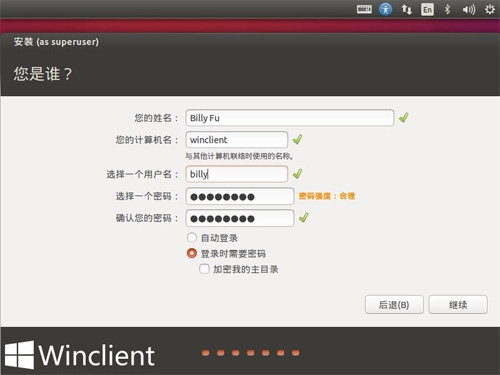Image resolution: width=500 pixels, height=375 pixels.
Task: Click the green checkmark beside Billy Fu field
Action: (x=404, y=117)
